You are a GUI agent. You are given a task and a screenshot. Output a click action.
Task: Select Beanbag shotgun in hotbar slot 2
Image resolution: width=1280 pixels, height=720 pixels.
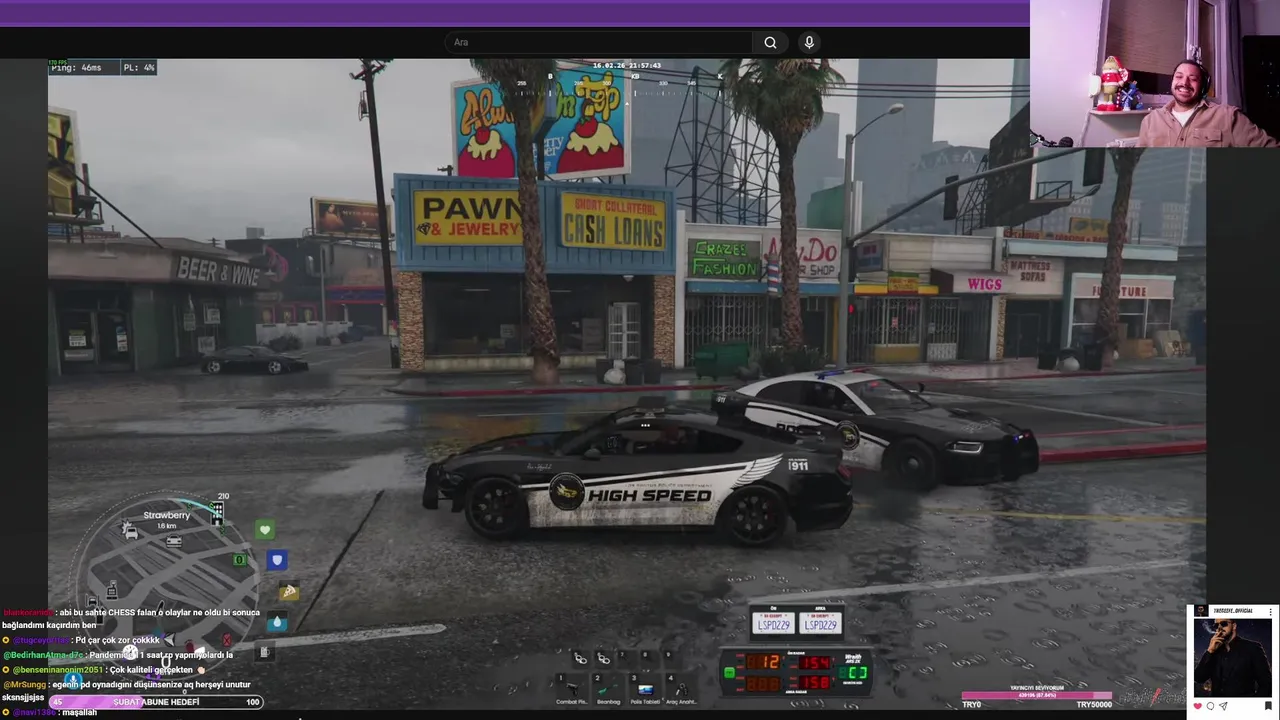point(608,690)
